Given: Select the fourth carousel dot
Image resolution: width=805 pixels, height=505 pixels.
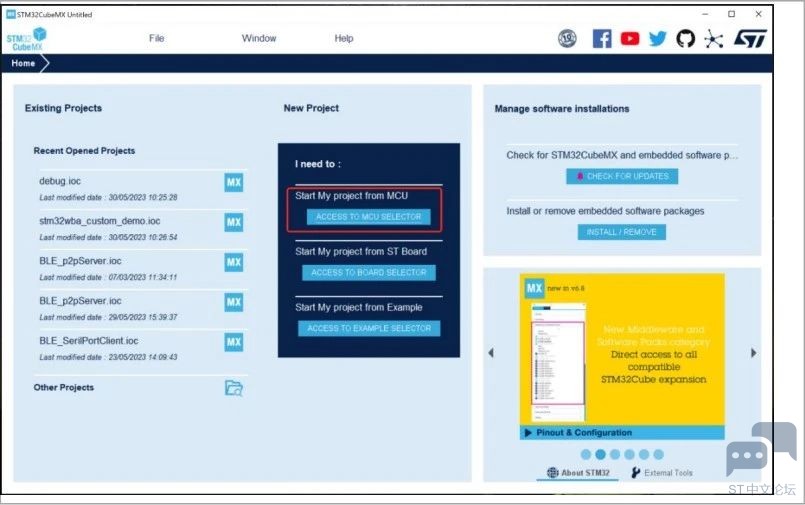Looking at the screenshot, I should [x=629, y=454].
